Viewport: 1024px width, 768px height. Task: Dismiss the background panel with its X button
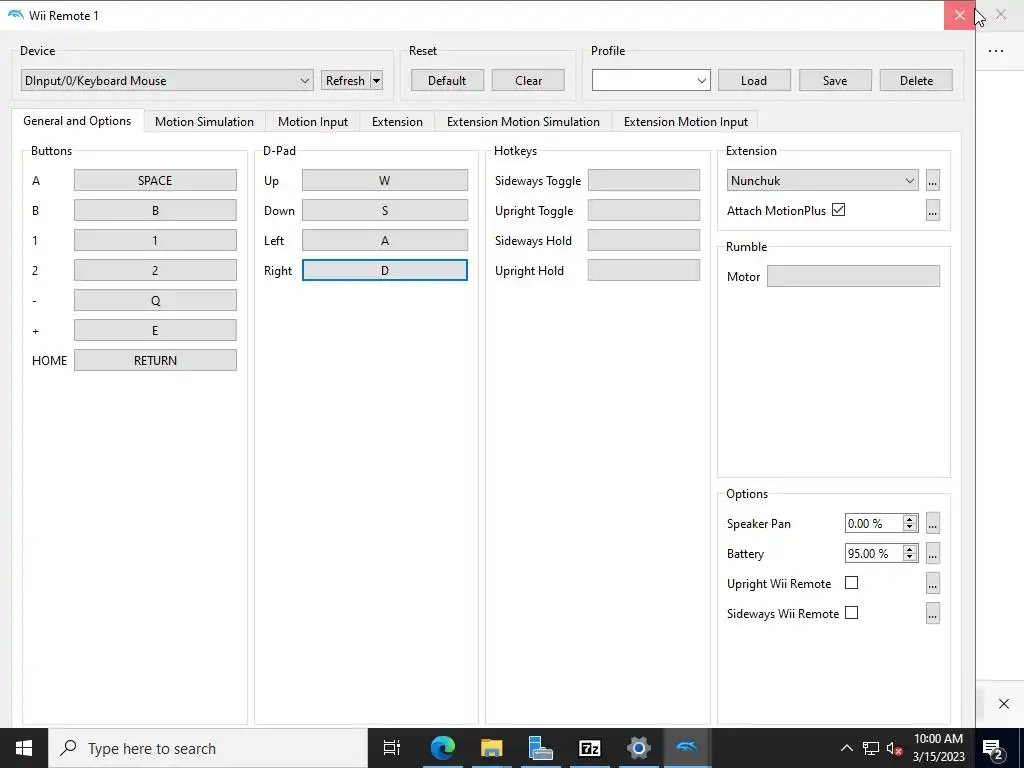(1004, 703)
